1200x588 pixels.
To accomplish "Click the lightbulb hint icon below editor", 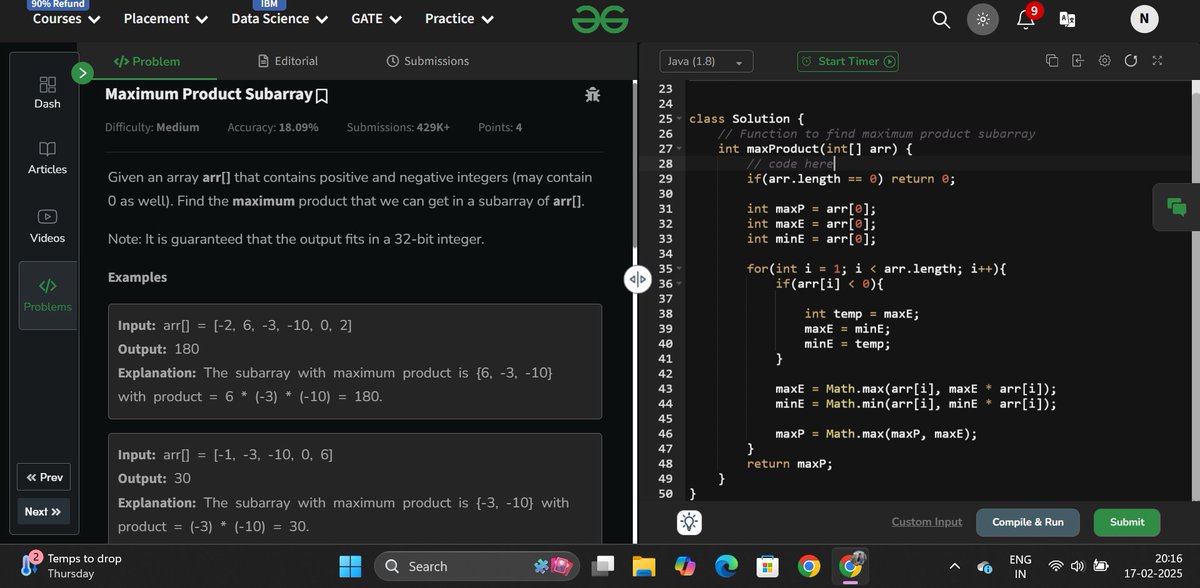I will pos(690,522).
